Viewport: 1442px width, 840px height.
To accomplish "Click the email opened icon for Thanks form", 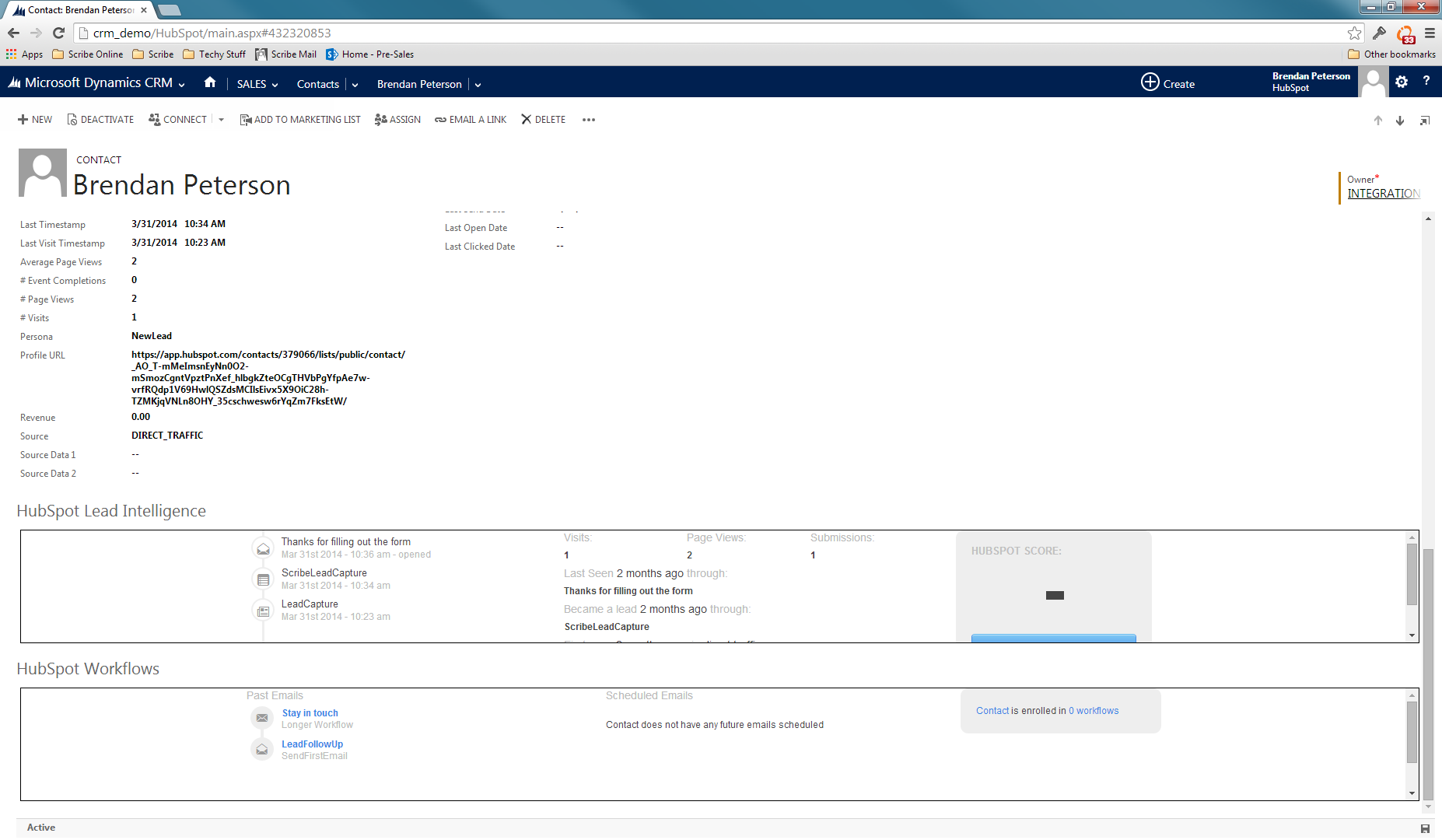I will click(264, 549).
